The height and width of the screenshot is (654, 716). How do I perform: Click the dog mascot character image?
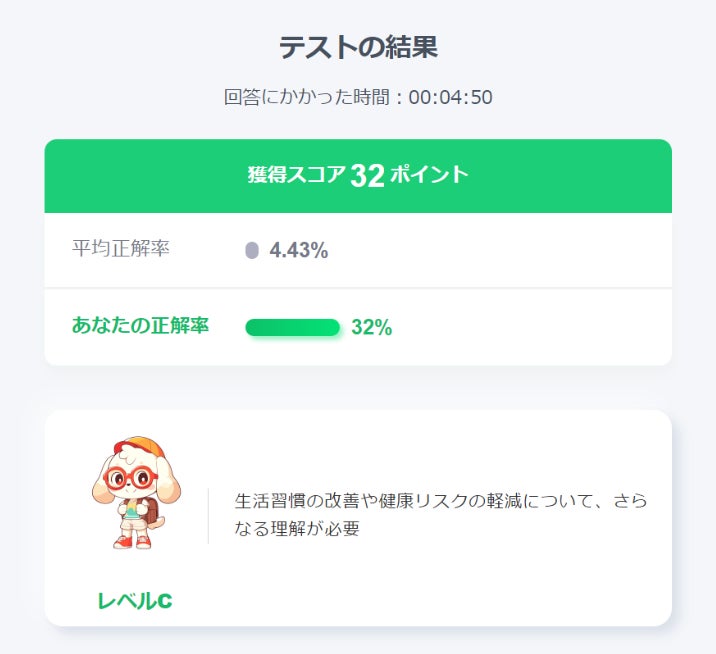tap(136, 492)
